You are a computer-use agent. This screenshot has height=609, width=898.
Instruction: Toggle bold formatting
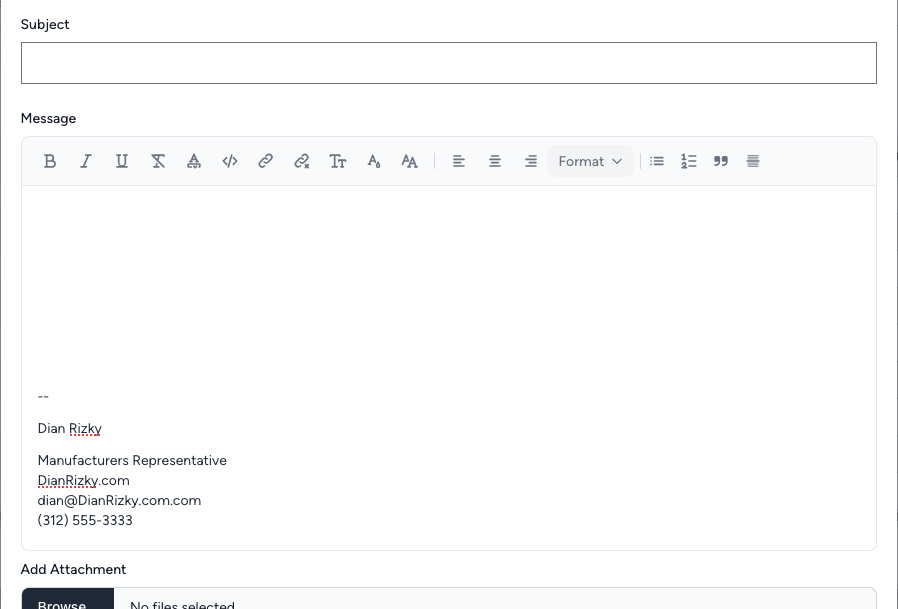(50, 161)
